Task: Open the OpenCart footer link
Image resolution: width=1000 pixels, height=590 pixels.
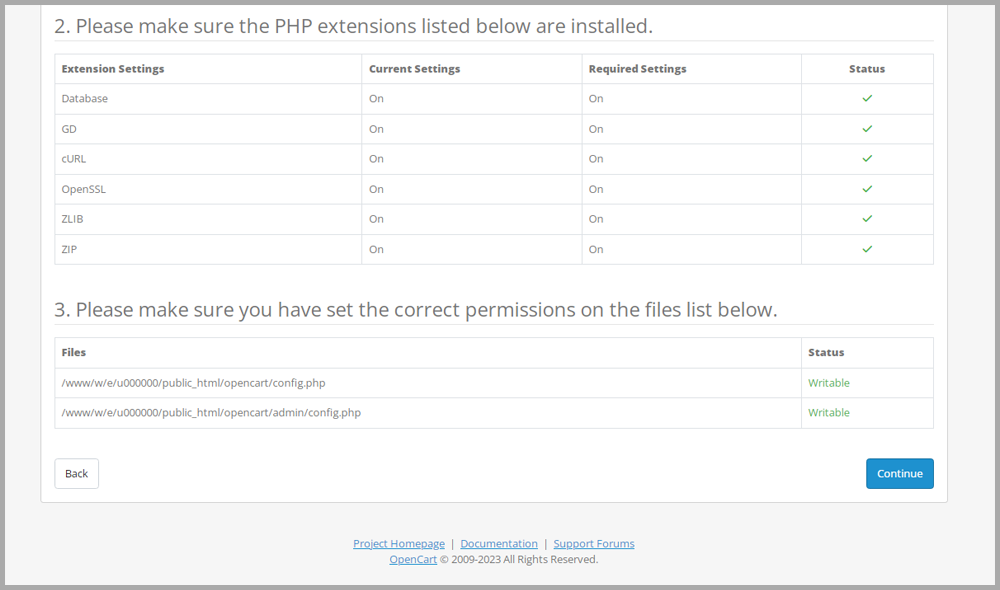Action: coord(413,559)
